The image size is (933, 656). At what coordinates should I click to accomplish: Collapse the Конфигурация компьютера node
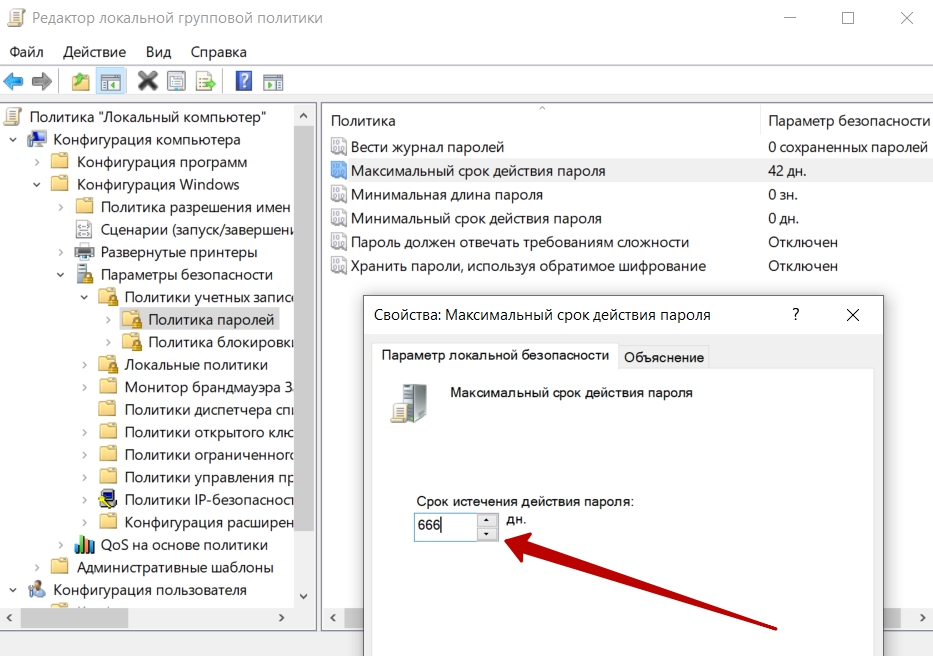(x=13, y=140)
